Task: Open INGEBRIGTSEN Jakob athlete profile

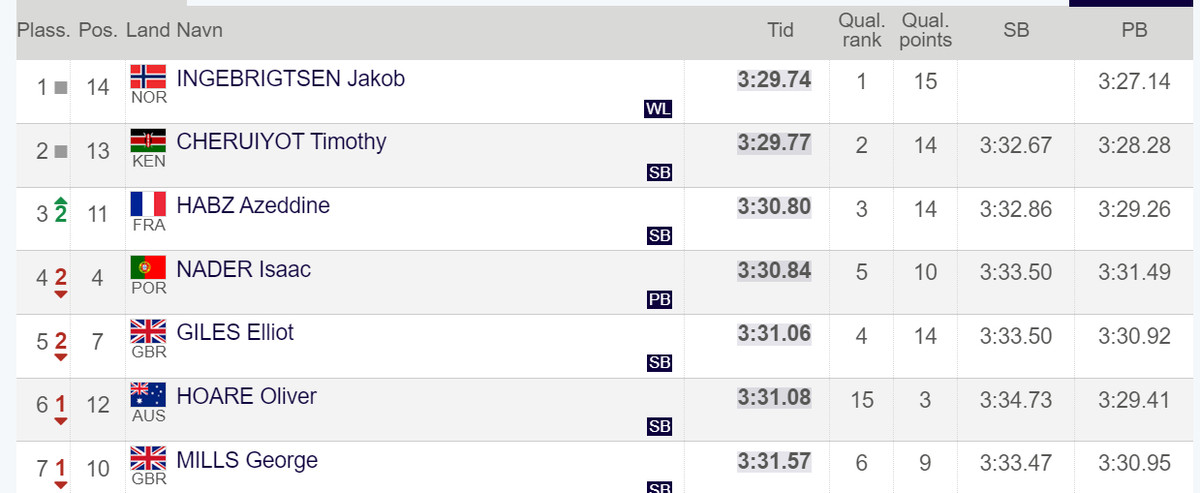Action: (290, 78)
